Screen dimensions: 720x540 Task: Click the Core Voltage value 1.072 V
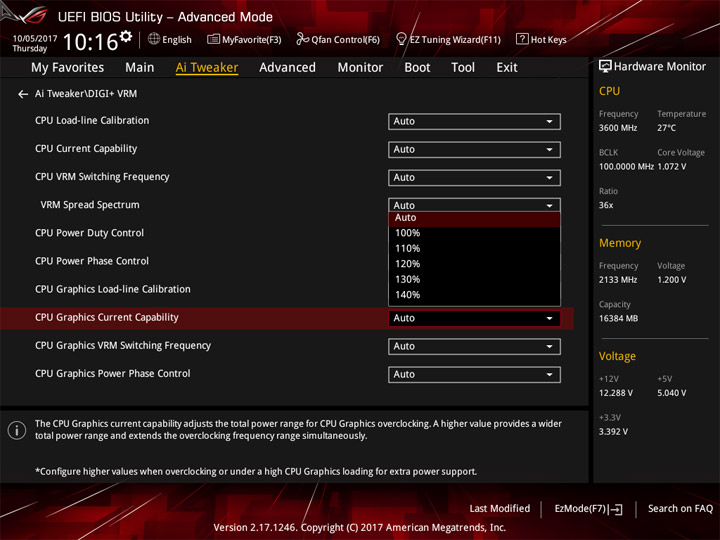[671, 167]
